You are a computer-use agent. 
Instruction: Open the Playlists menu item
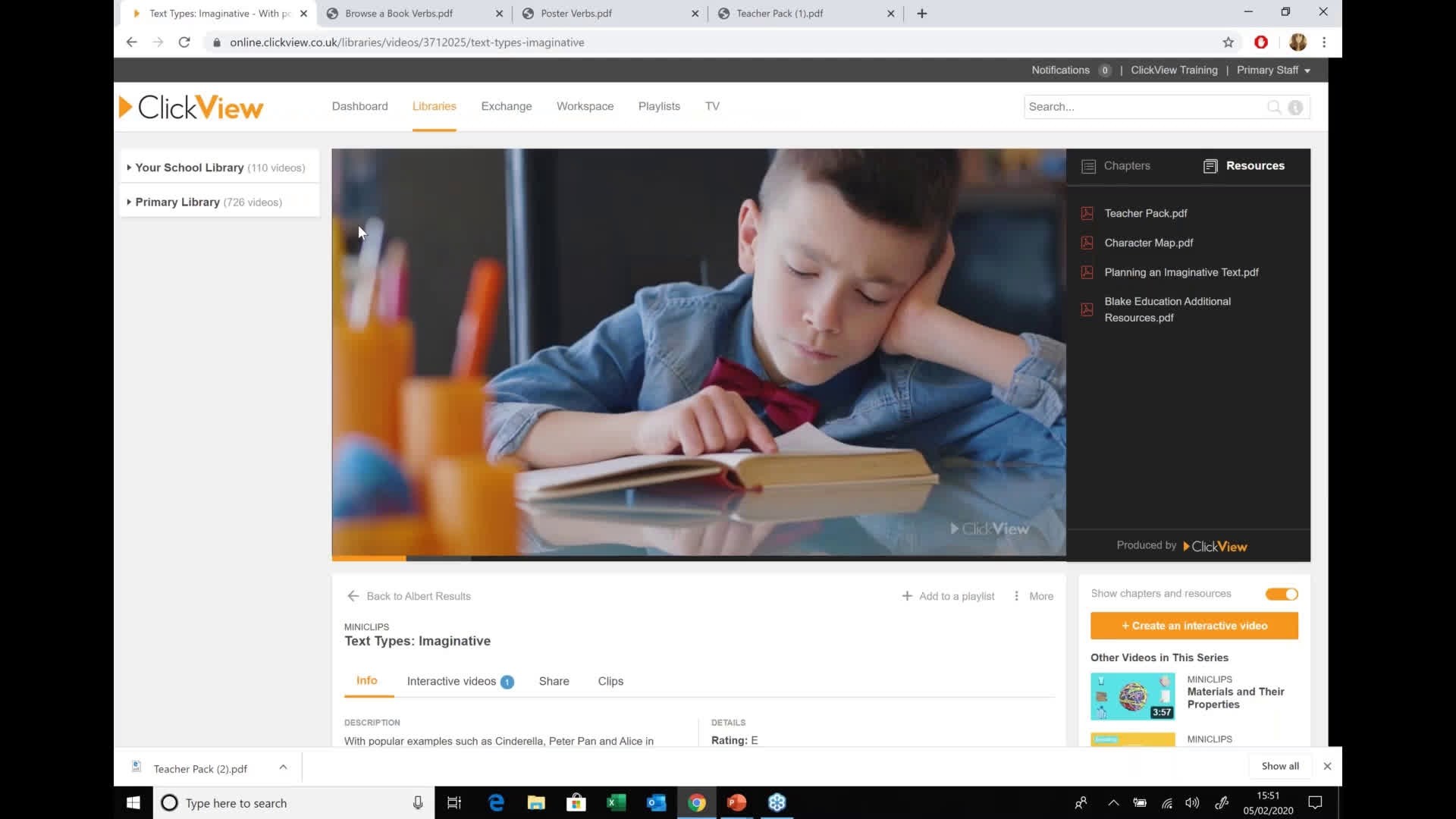(659, 106)
